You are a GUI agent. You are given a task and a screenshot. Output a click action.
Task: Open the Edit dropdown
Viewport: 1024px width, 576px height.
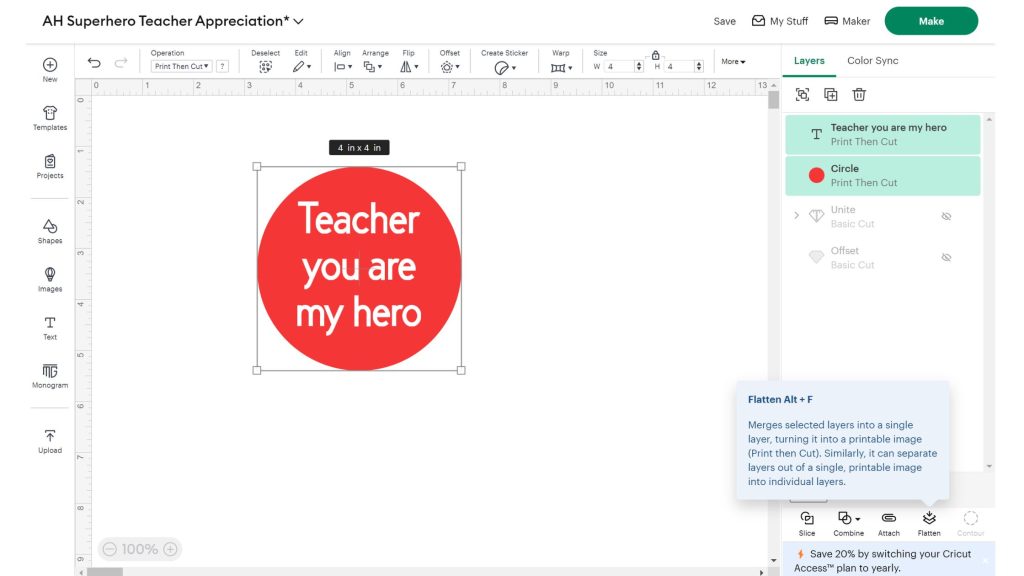(x=302, y=67)
